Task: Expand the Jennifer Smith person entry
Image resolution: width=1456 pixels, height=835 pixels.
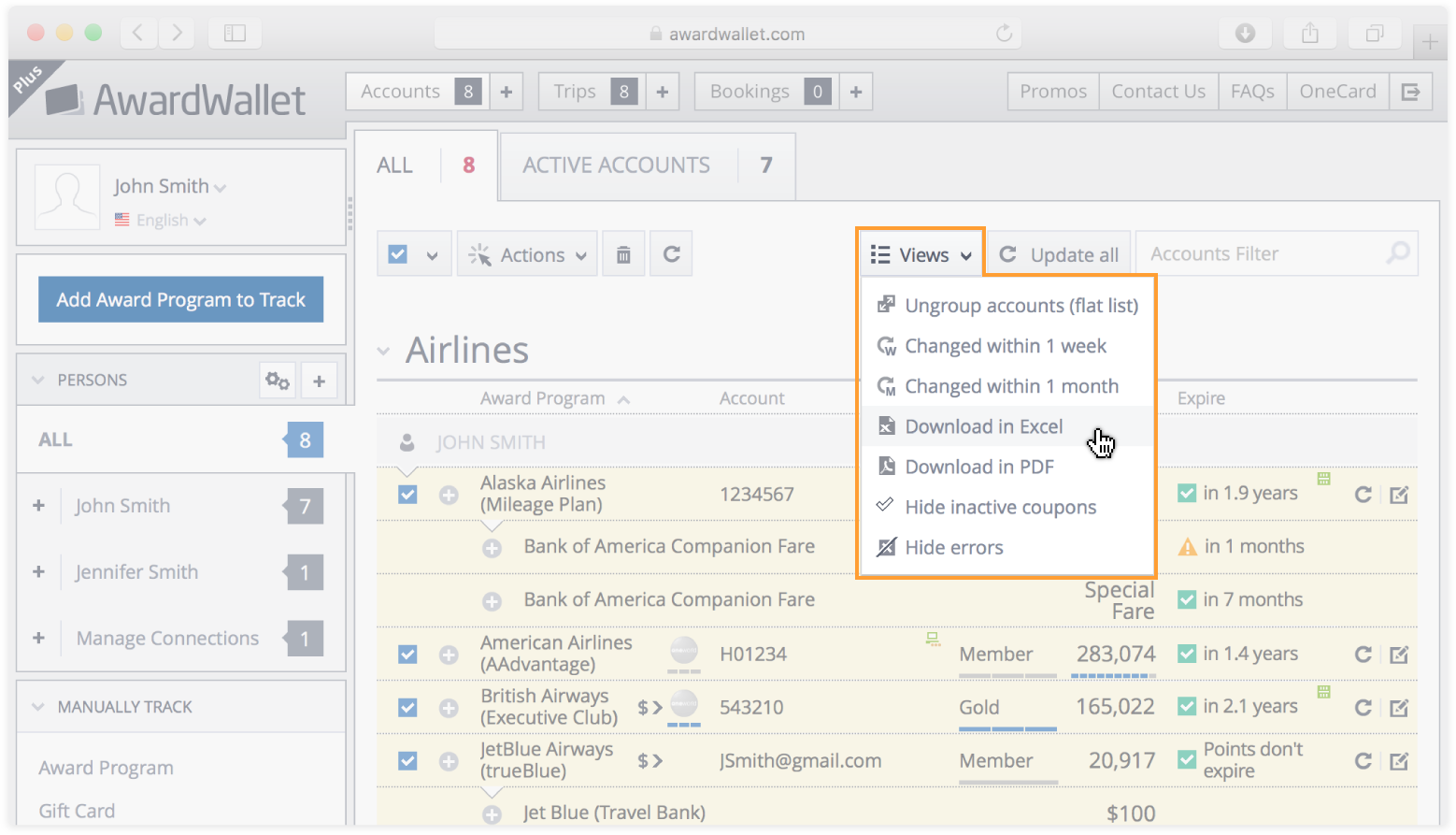Action: point(38,571)
